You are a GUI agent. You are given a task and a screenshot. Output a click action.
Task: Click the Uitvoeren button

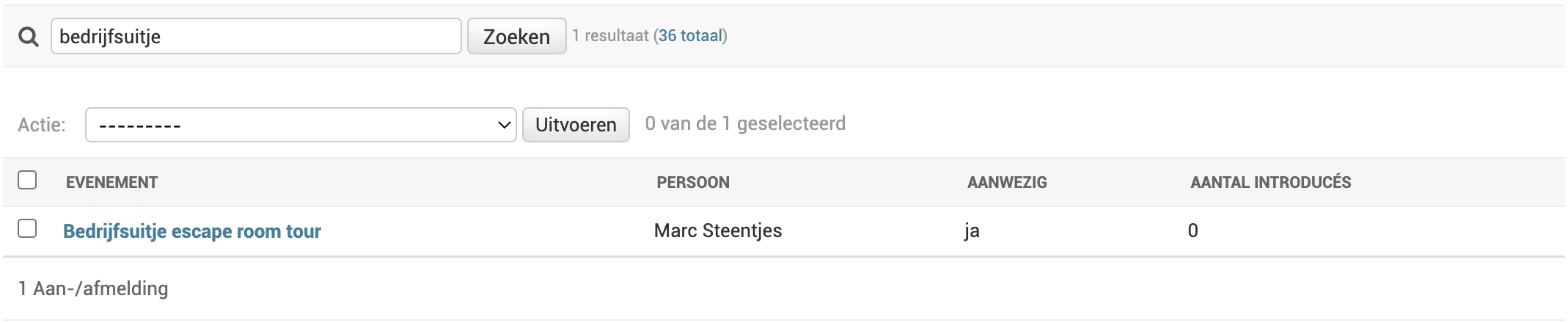(x=576, y=125)
